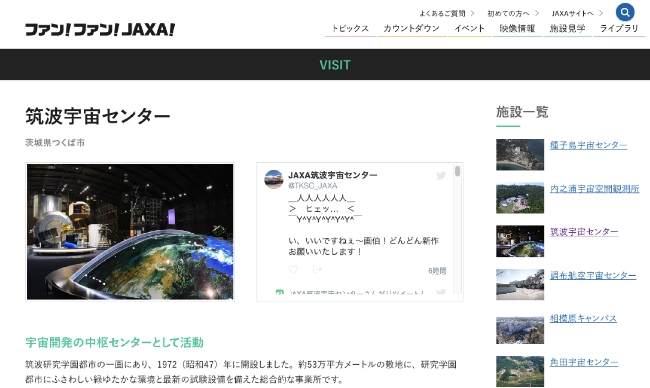Click 内之浦宇宙空間観測所 thumbnail image

pyautogui.click(x=520, y=198)
